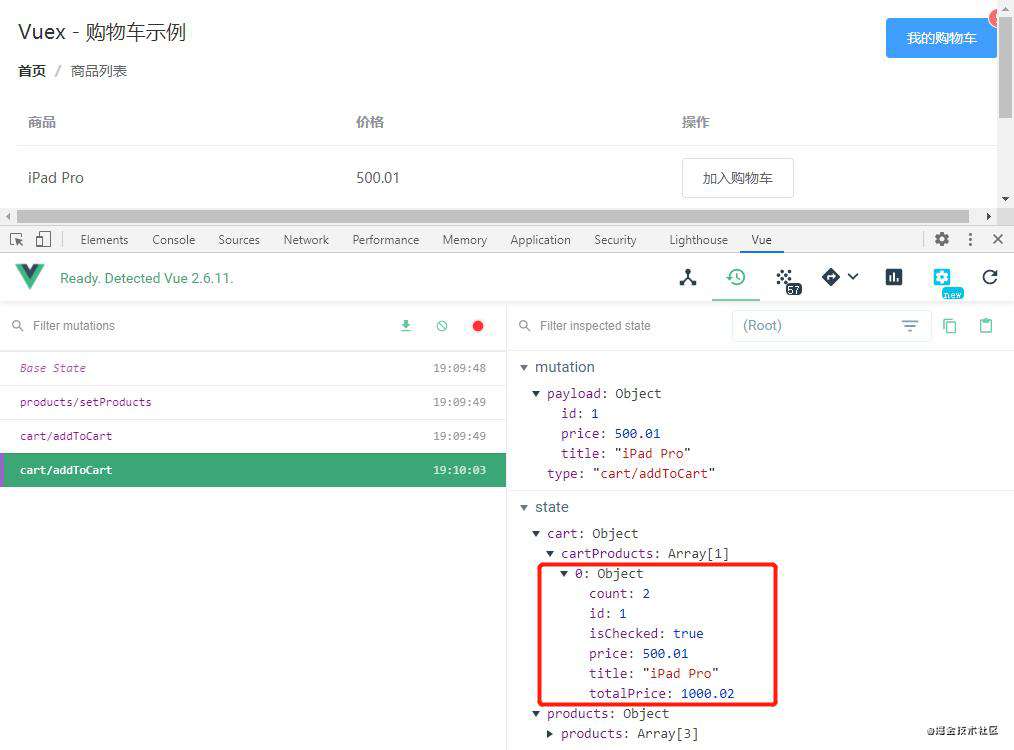Collapse the cartProducts: Array[1] node

[550, 554]
